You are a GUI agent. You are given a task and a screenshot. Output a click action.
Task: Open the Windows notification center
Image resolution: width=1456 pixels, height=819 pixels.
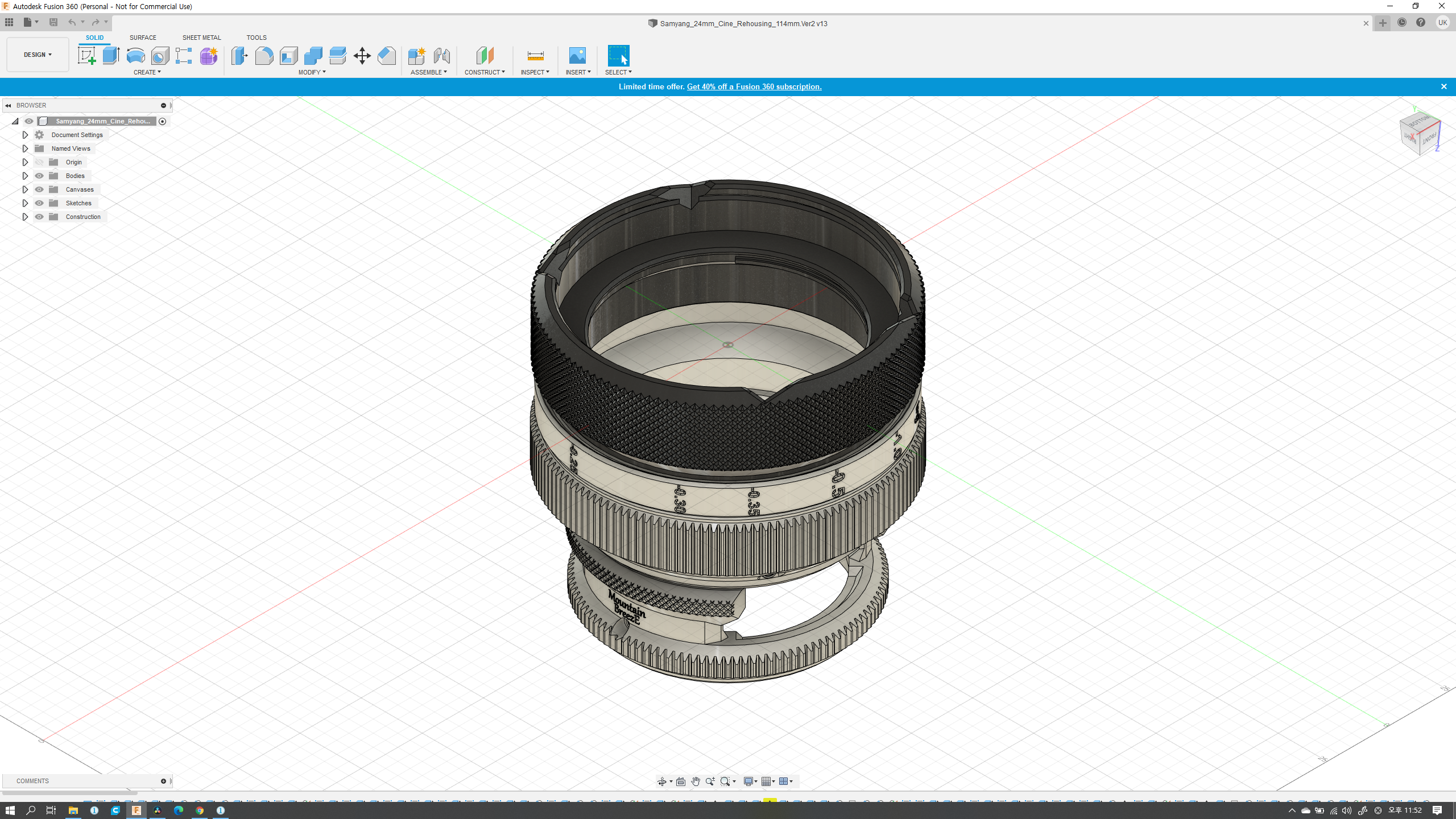tap(1437, 810)
